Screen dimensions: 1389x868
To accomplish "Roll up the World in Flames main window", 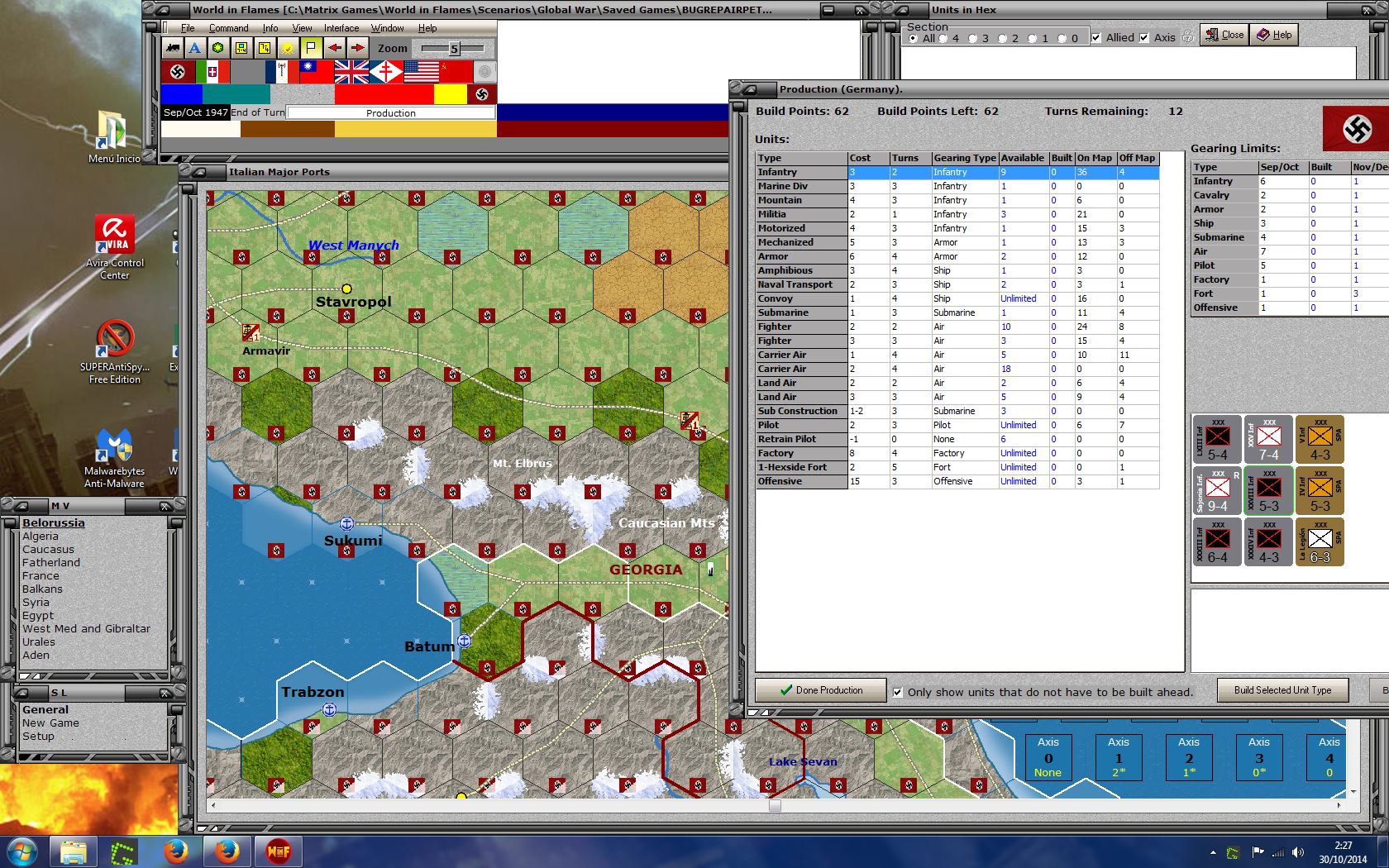I will click(x=162, y=10).
